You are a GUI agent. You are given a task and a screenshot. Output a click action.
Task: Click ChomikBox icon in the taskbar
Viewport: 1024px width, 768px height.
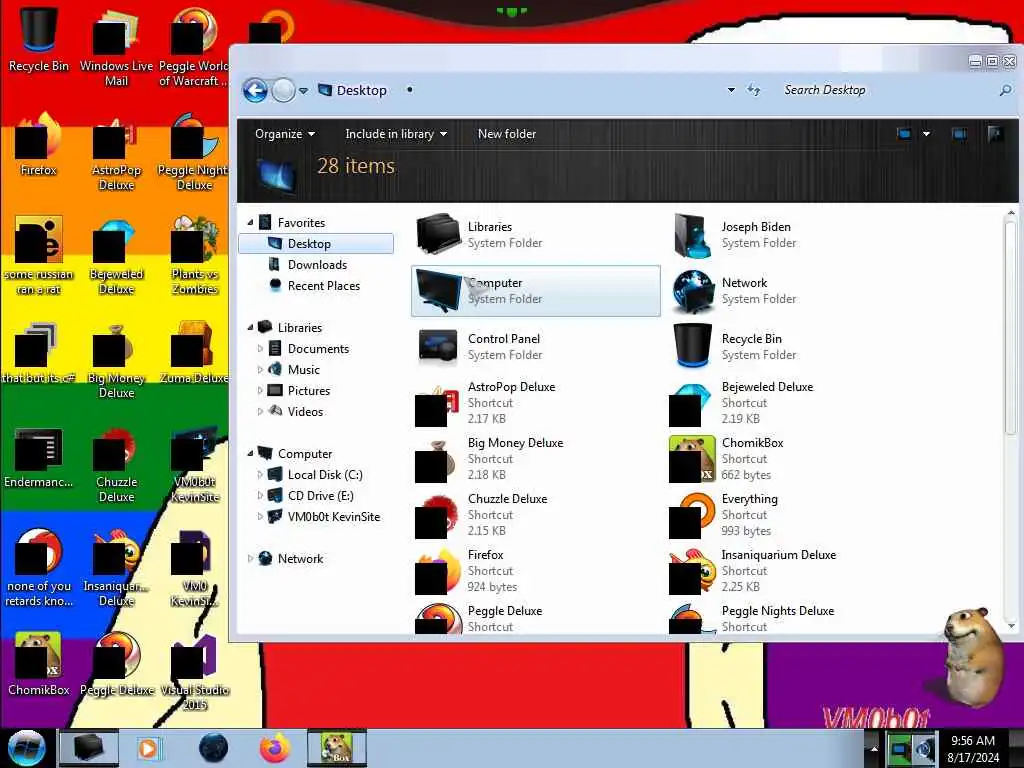[x=337, y=748]
